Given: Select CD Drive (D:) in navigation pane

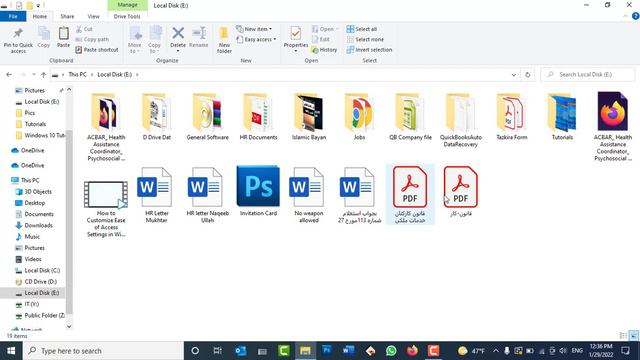Looking at the screenshot, I should pyautogui.click(x=40, y=282).
